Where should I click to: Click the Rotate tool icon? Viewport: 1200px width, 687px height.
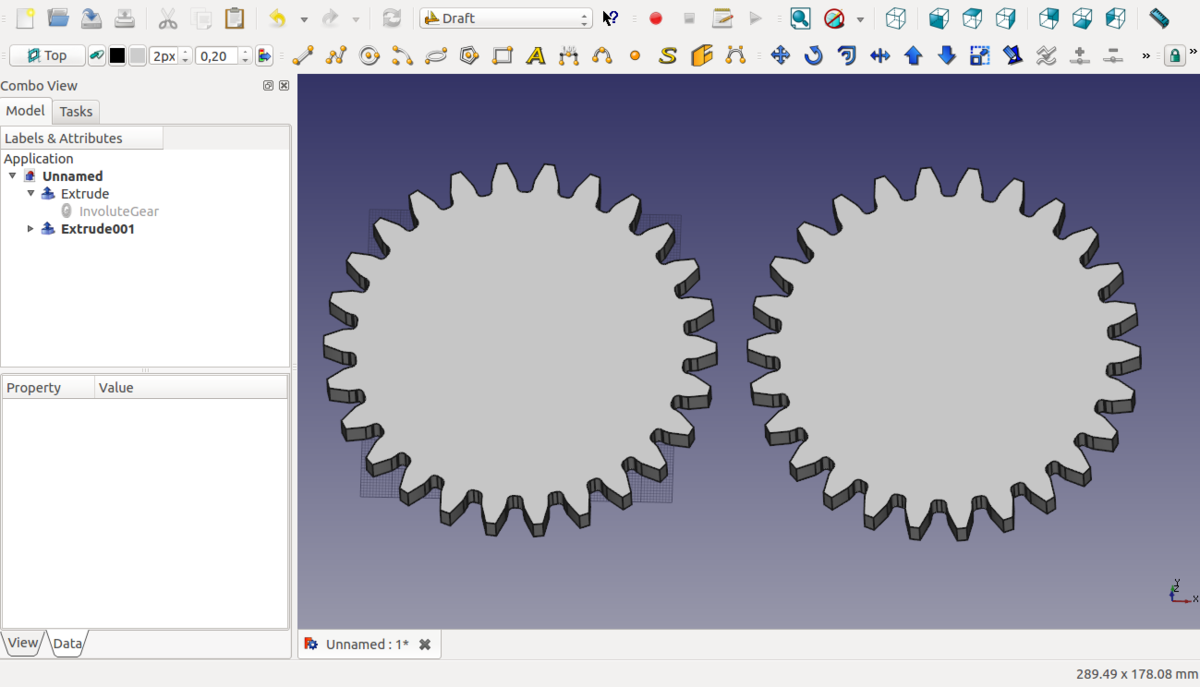(x=814, y=56)
